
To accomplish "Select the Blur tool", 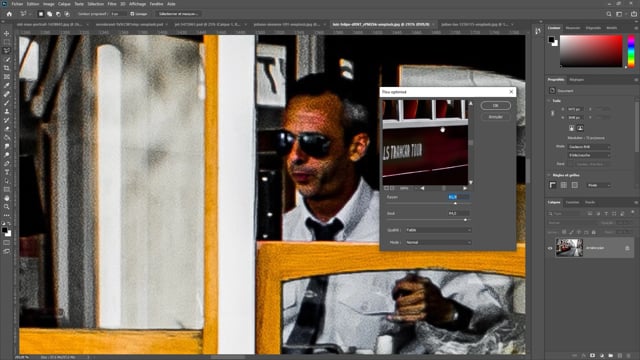I will click(7, 146).
